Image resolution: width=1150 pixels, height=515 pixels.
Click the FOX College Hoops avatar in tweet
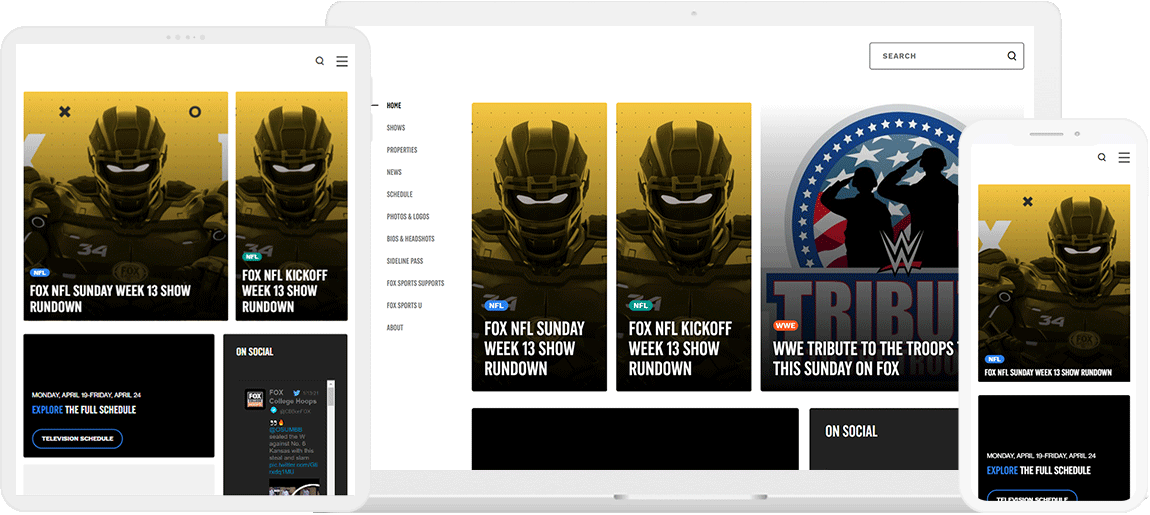255,399
